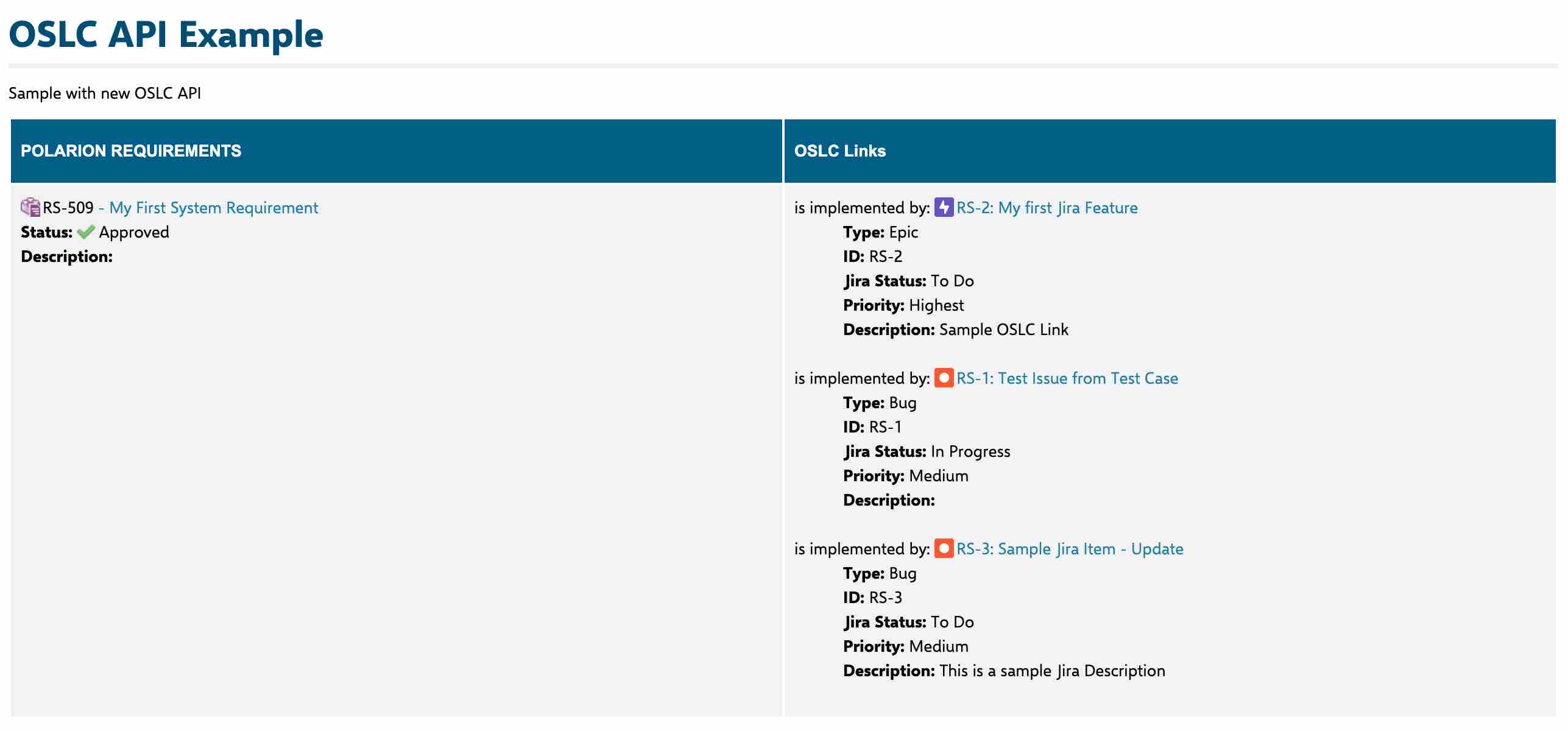Open the RS-3: Sample Jira Item - Update link

pos(1070,549)
